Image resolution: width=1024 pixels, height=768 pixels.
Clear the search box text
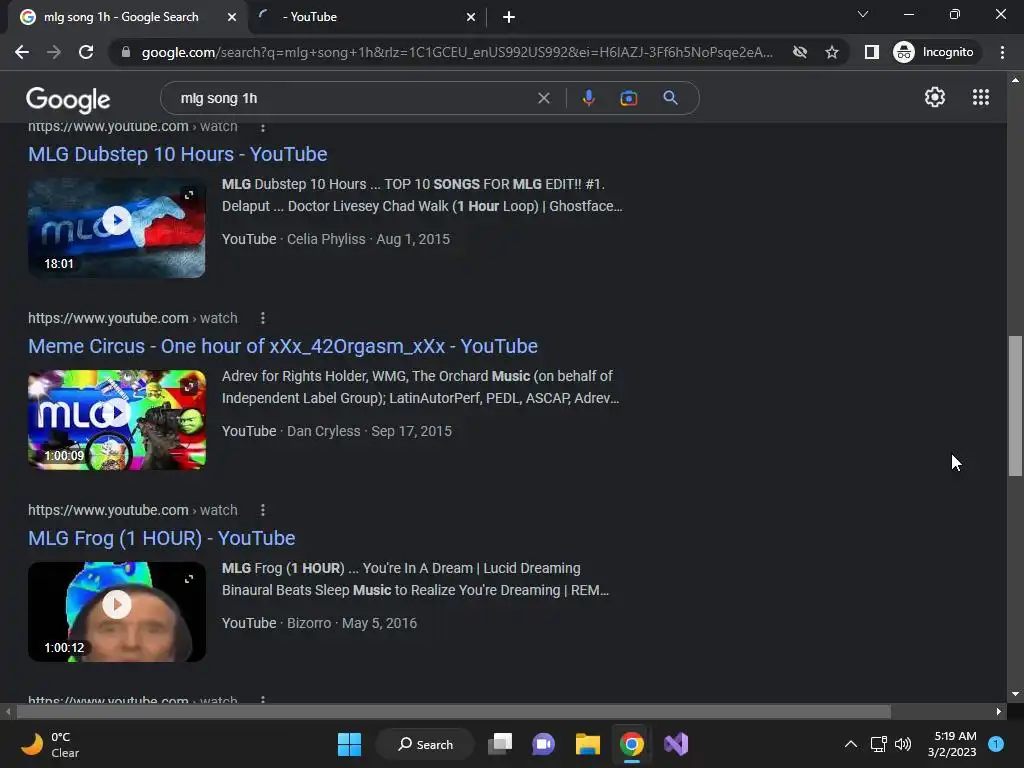543,99
